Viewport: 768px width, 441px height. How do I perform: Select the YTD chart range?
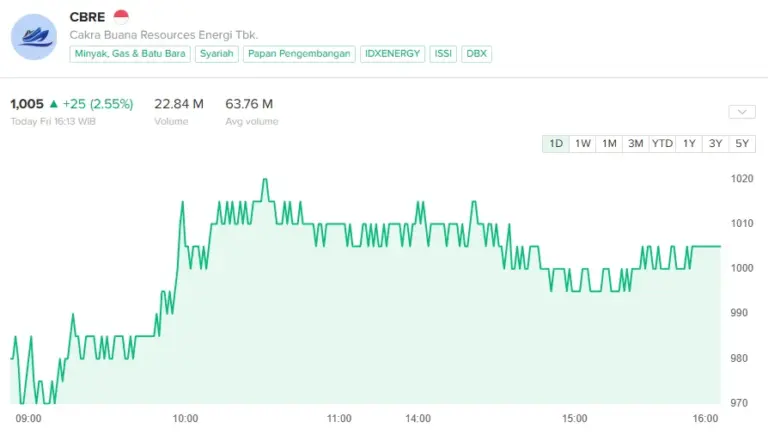pos(662,144)
